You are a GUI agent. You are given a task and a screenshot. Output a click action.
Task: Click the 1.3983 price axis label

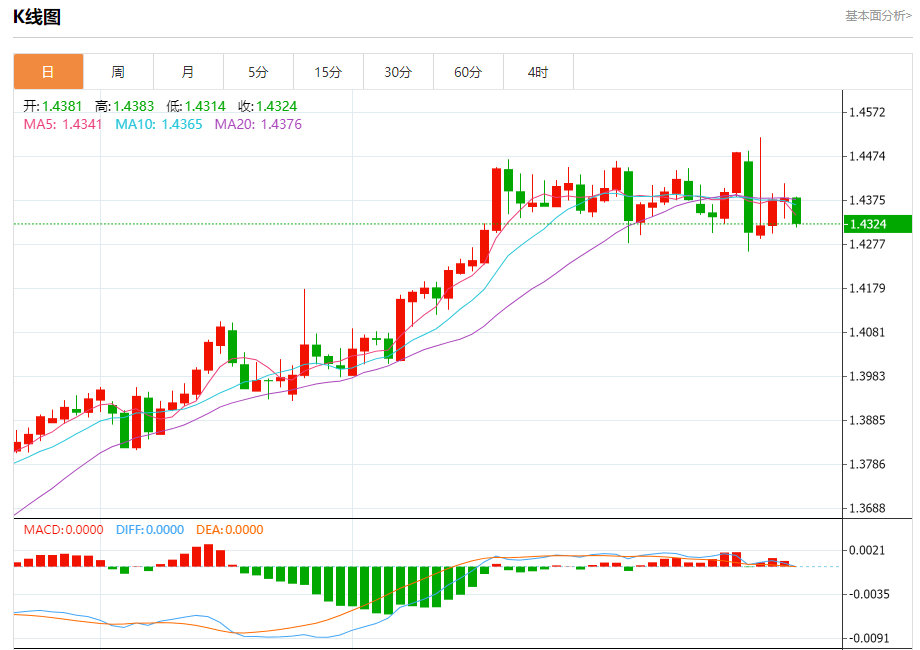(x=867, y=376)
